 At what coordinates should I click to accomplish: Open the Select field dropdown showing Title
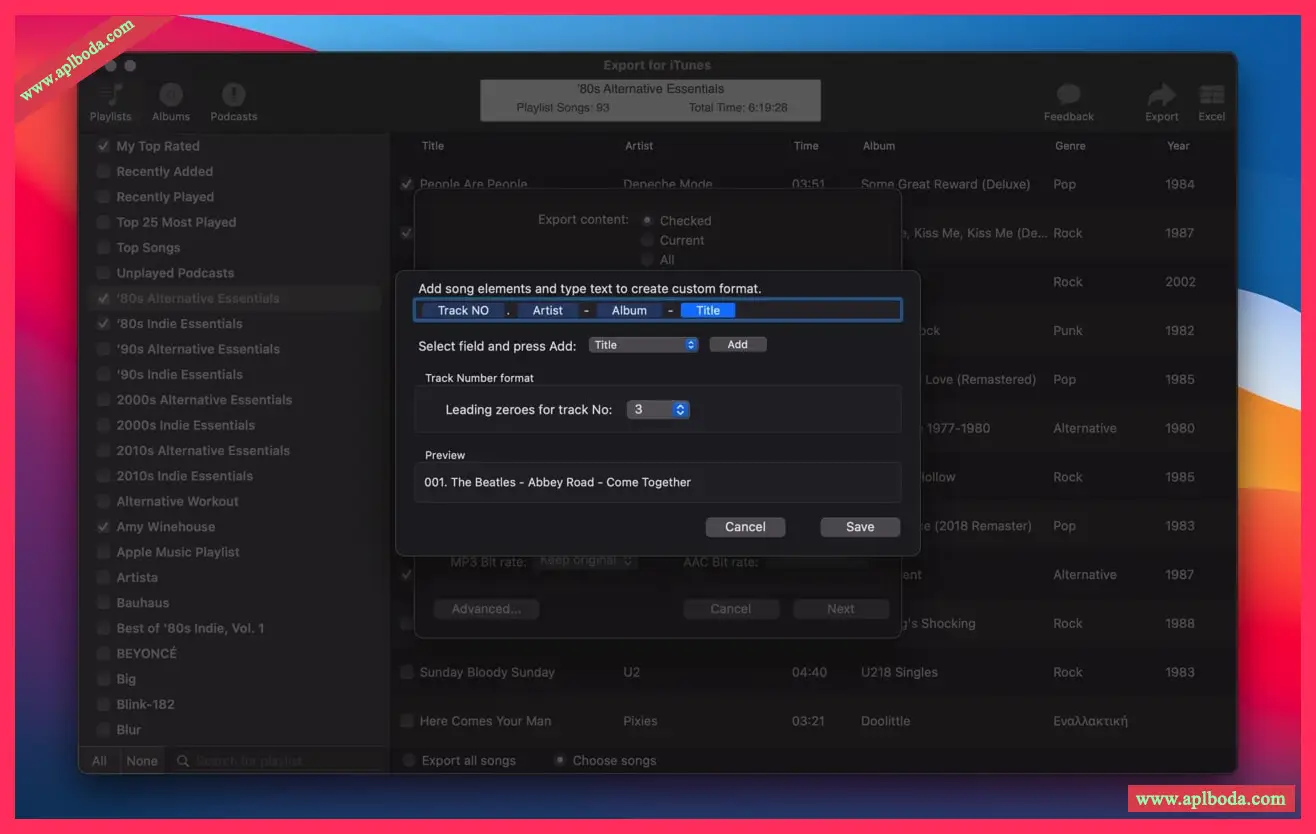(x=643, y=345)
